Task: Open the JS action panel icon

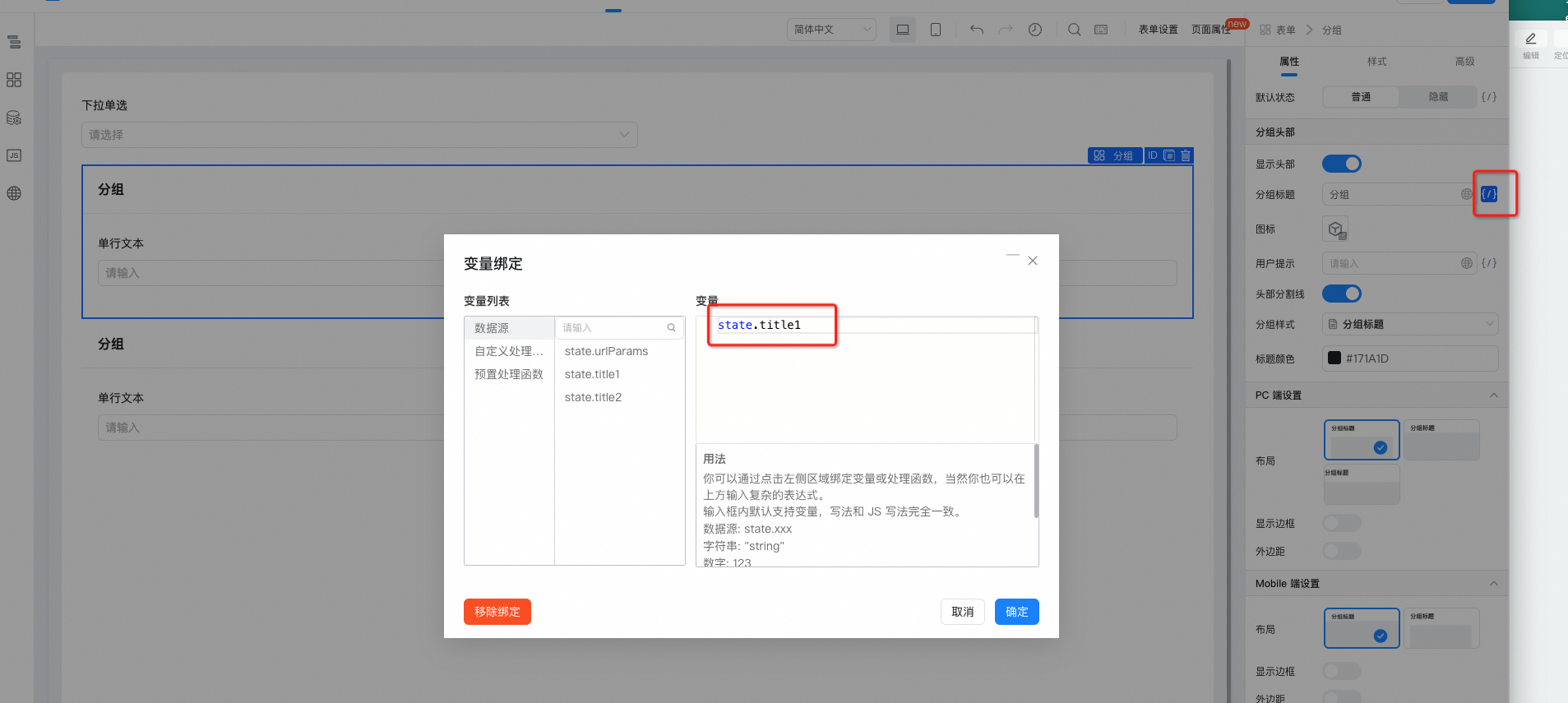Action: coord(14,155)
